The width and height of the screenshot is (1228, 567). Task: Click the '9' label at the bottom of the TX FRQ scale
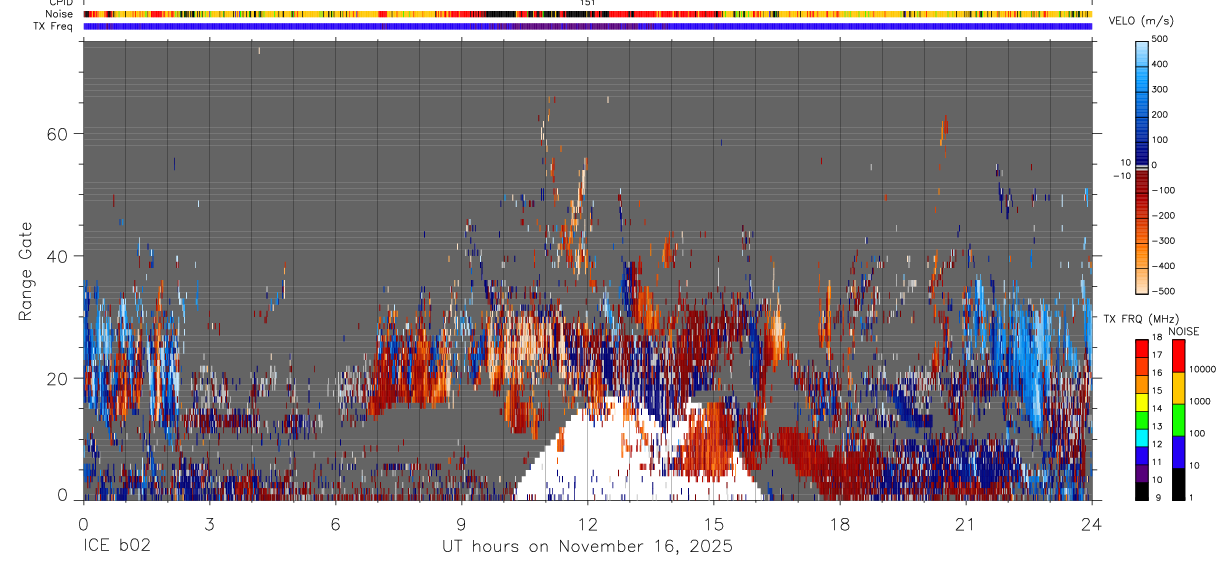point(1160,497)
